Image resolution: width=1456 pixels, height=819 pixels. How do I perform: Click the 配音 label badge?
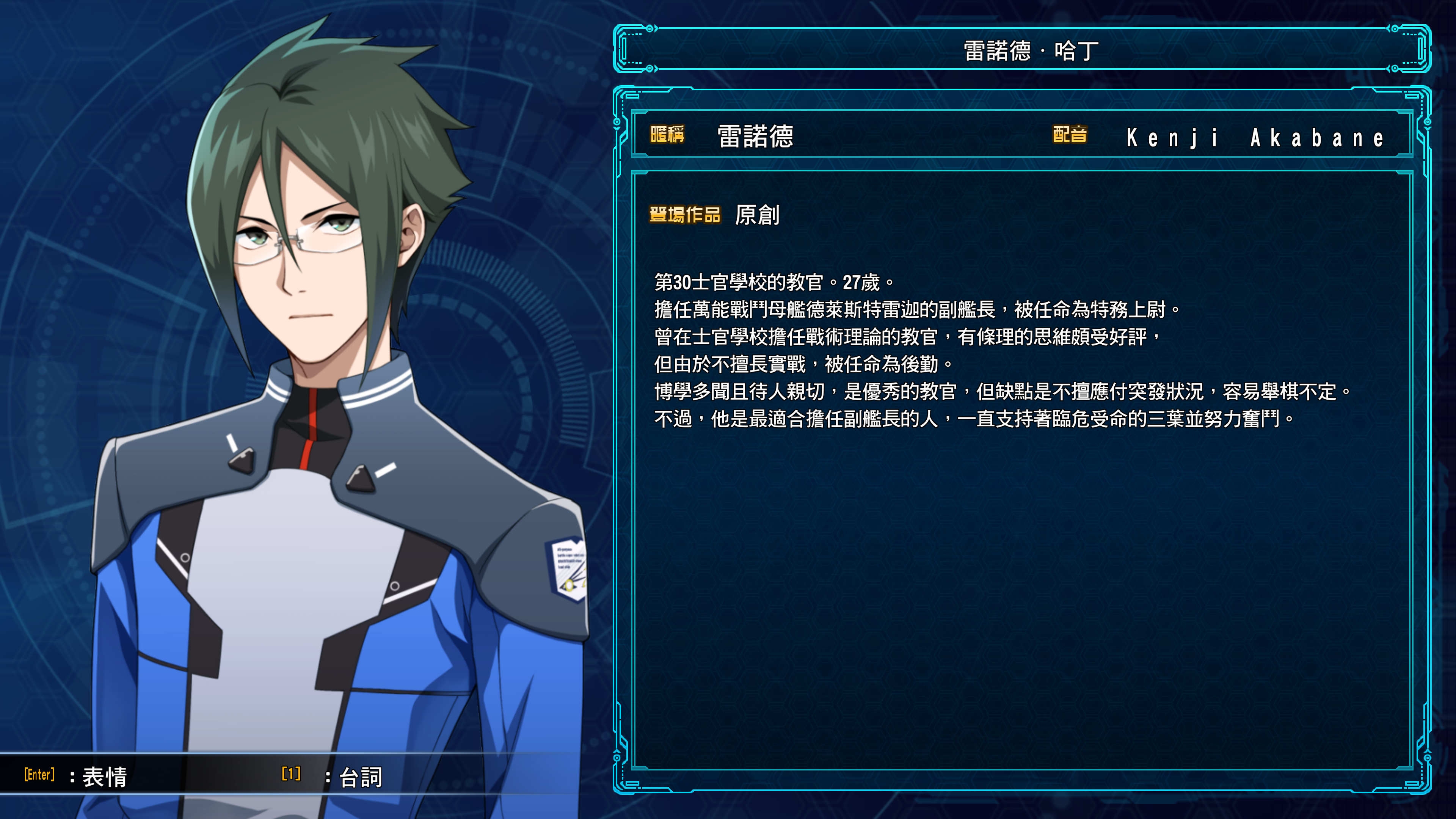[1070, 135]
